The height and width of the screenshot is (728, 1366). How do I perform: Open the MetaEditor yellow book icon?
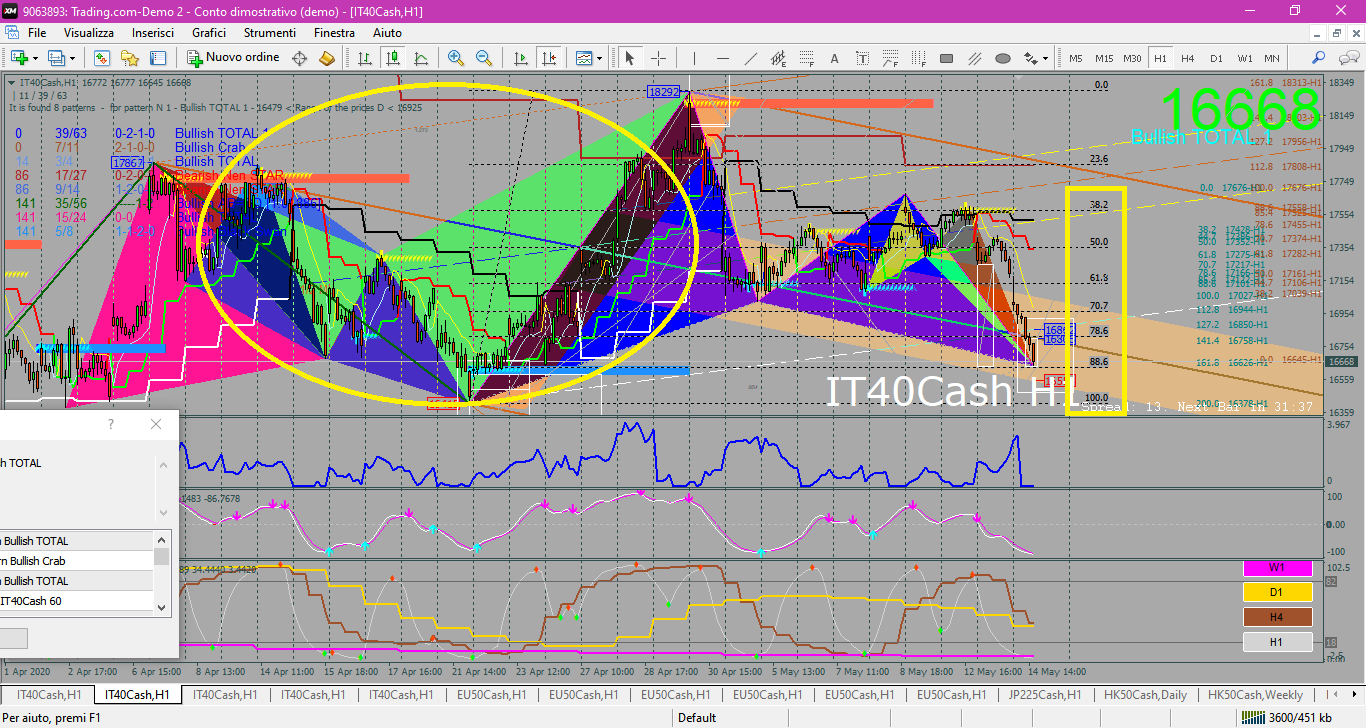[326, 58]
